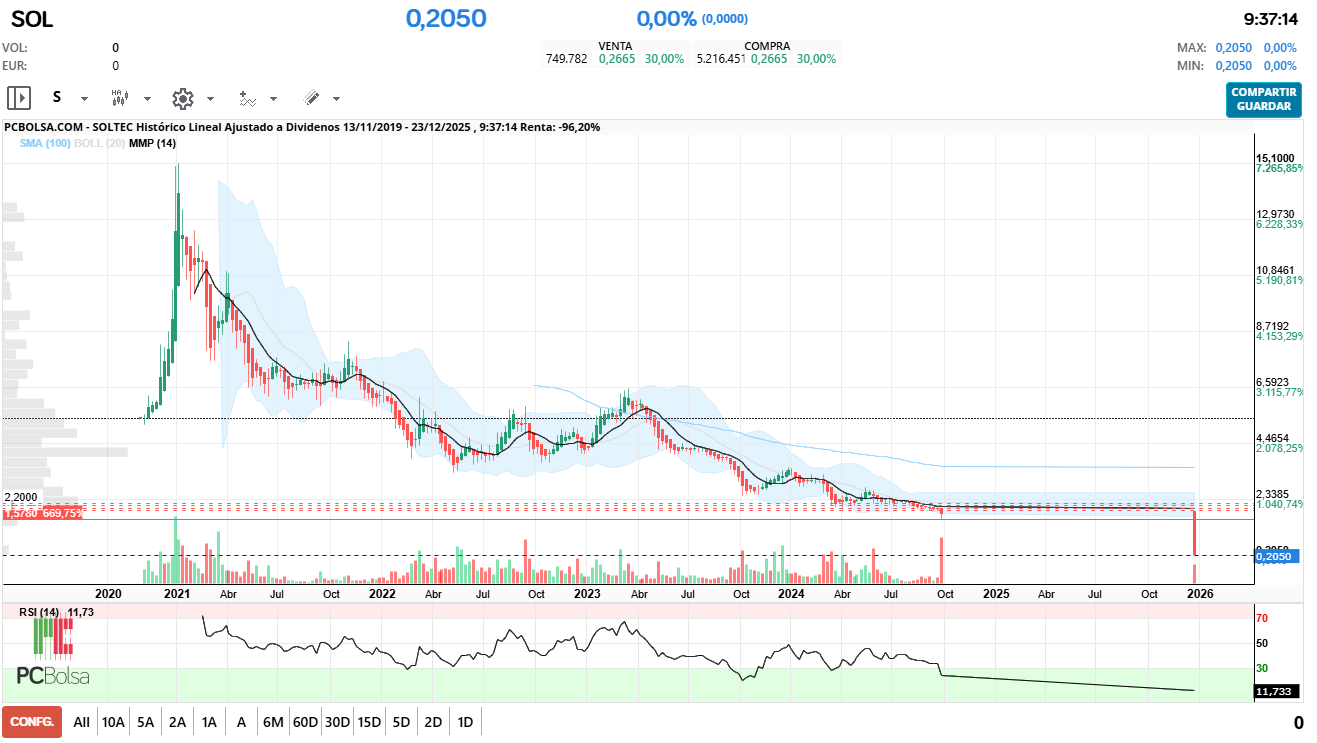Screen dimensions: 1317x743
Task: Toggle the BOLL (20) indicator label
Action: click(x=100, y=144)
